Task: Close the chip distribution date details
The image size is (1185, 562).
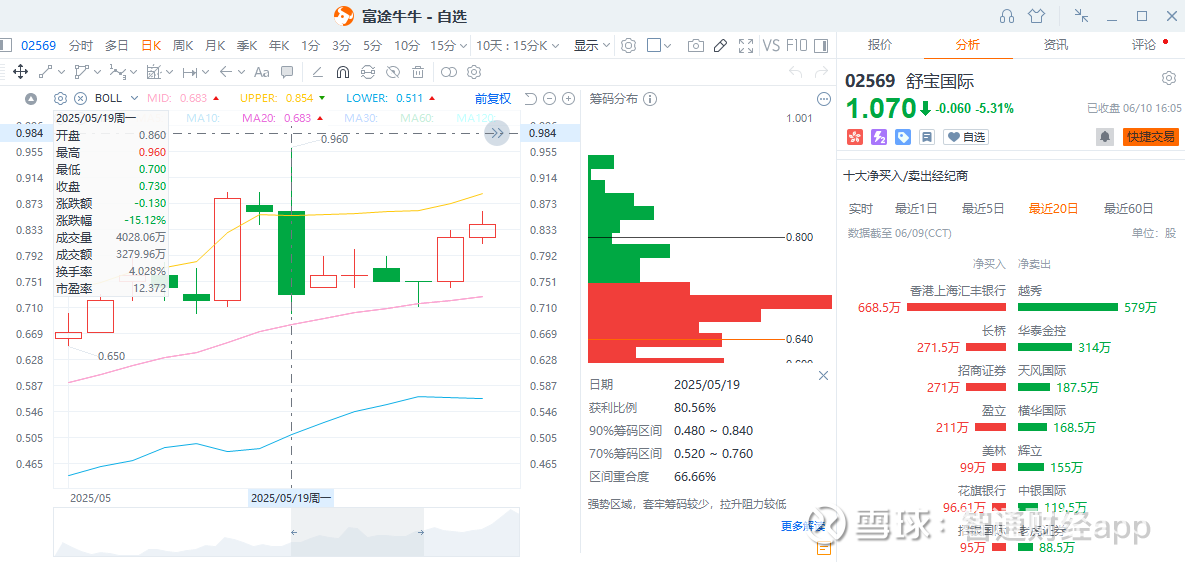Action: 824,375
